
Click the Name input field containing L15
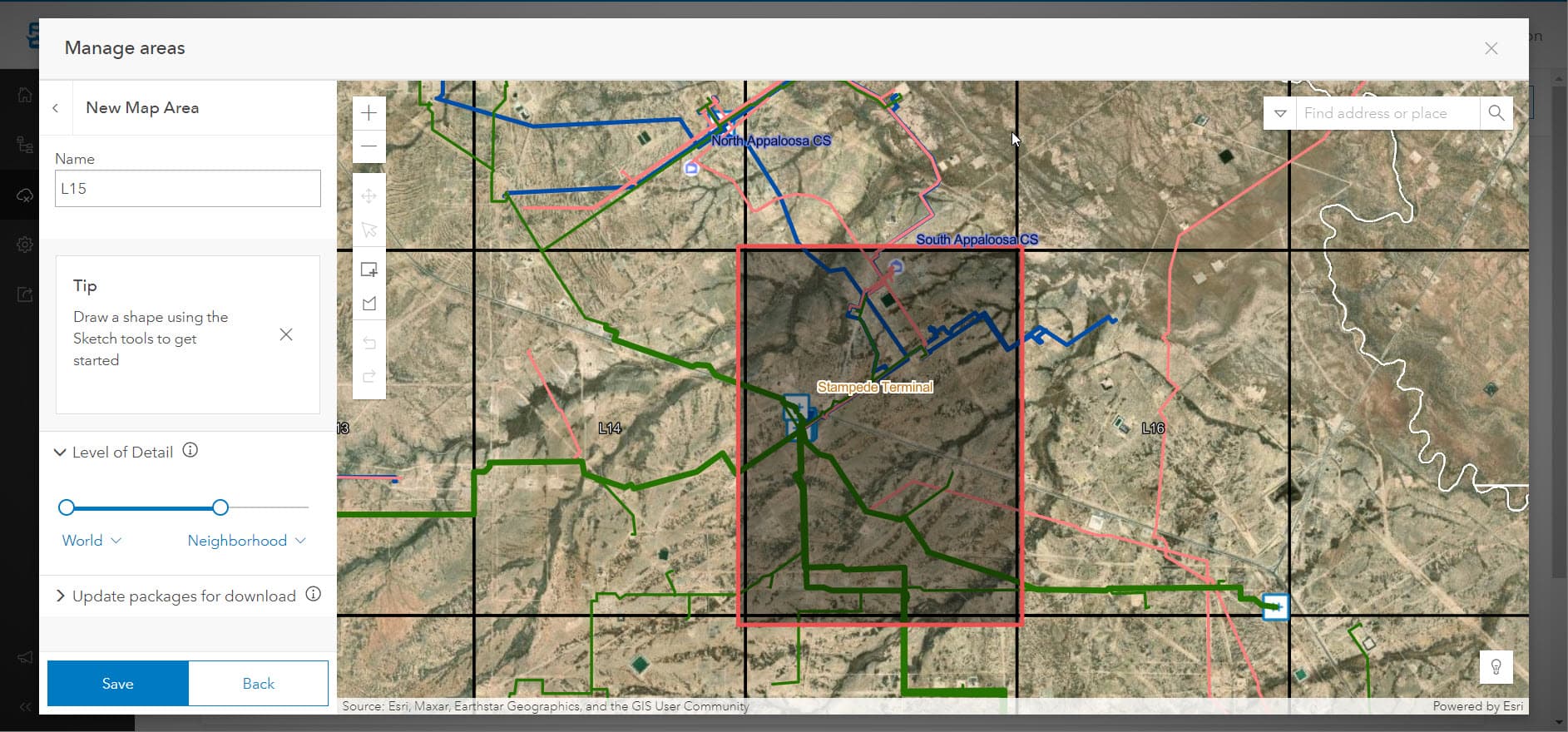click(188, 189)
